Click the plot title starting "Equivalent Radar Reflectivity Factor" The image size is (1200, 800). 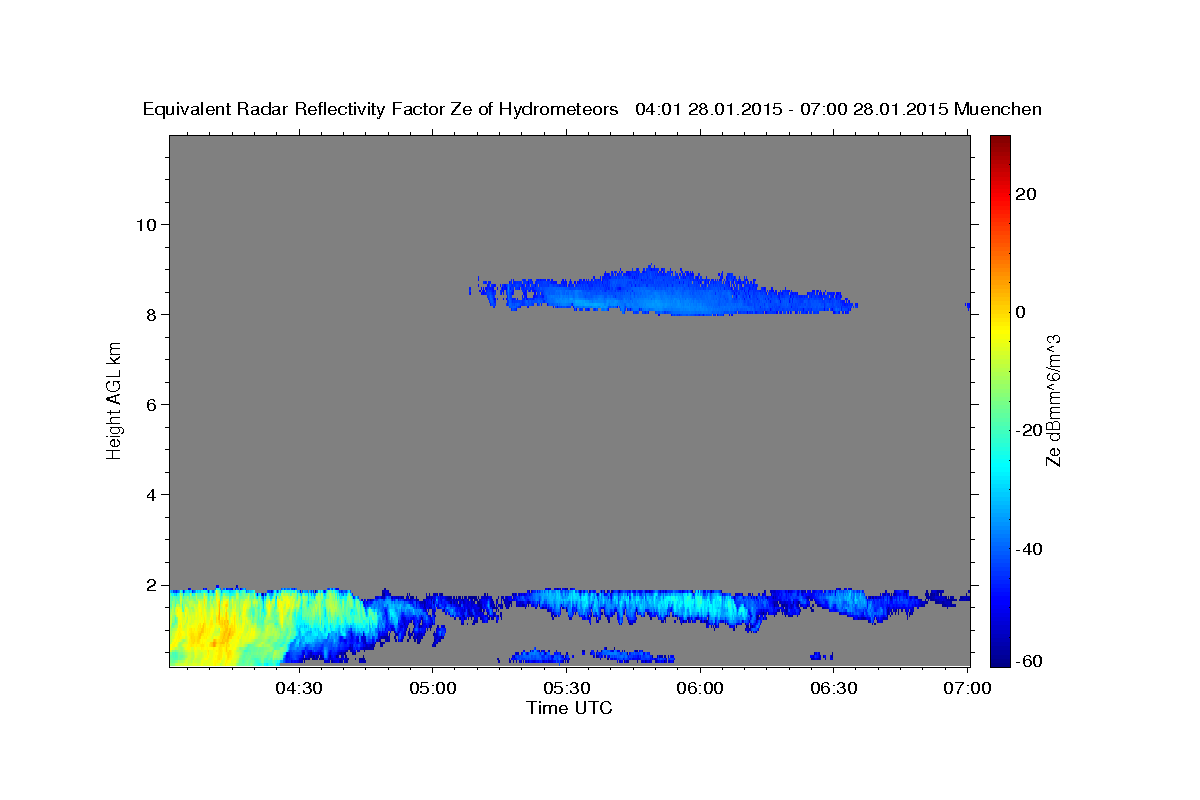[592, 110]
